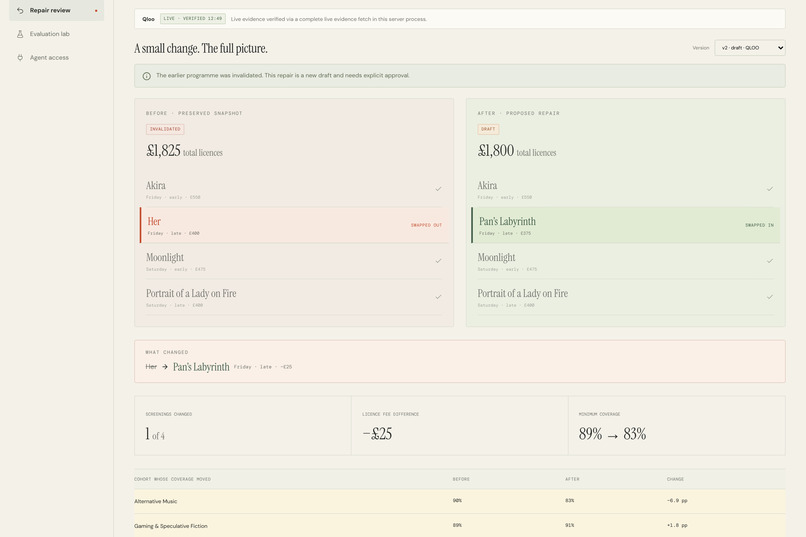The width and height of the screenshot is (806, 537).
Task: Click the £1,800 total licences figure
Action: (x=517, y=151)
